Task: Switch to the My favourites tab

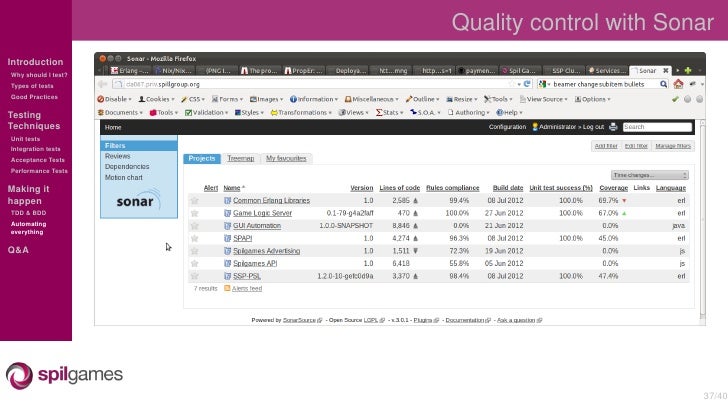Action: [x=286, y=158]
